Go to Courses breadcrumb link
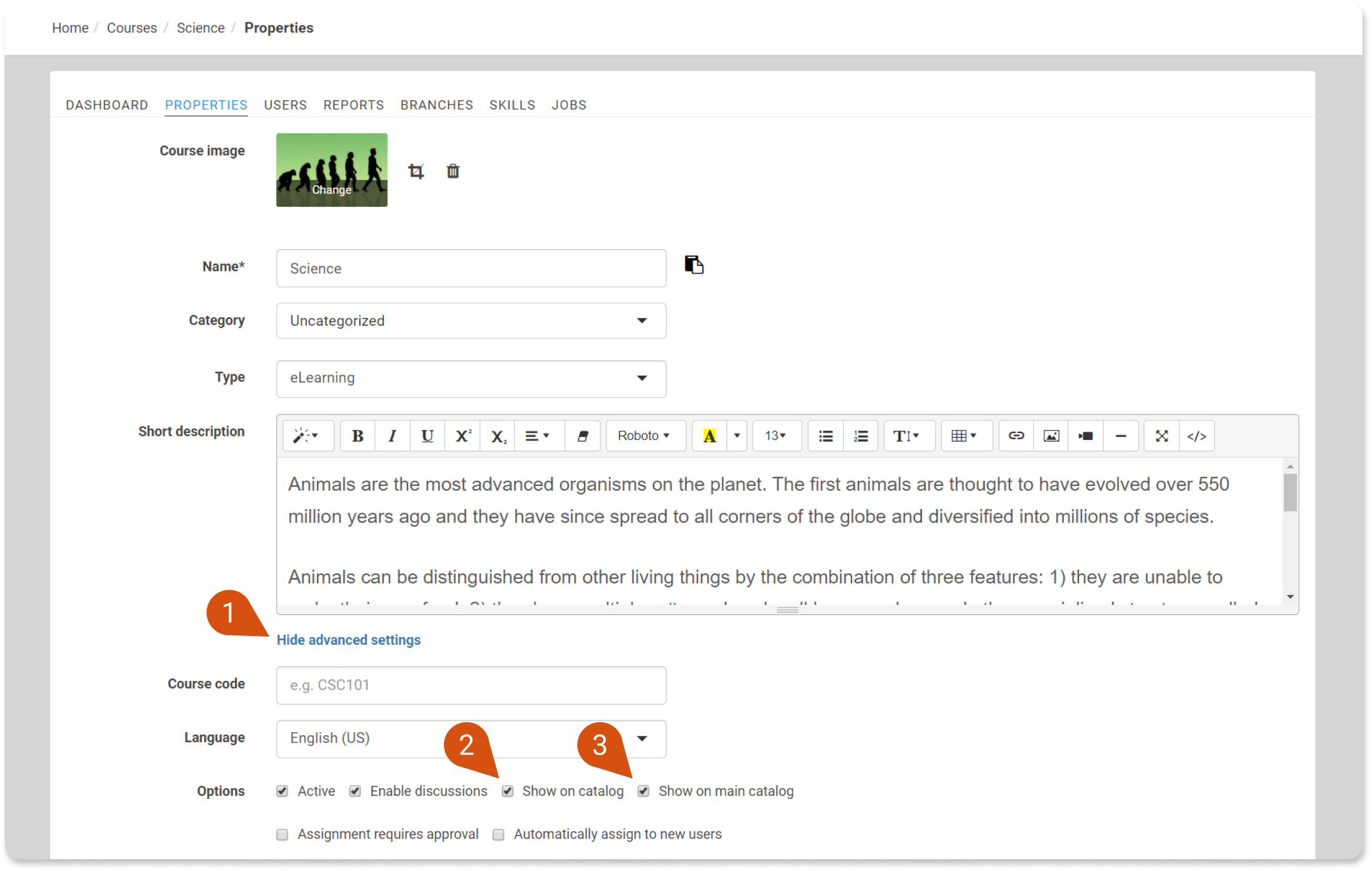 [x=132, y=28]
